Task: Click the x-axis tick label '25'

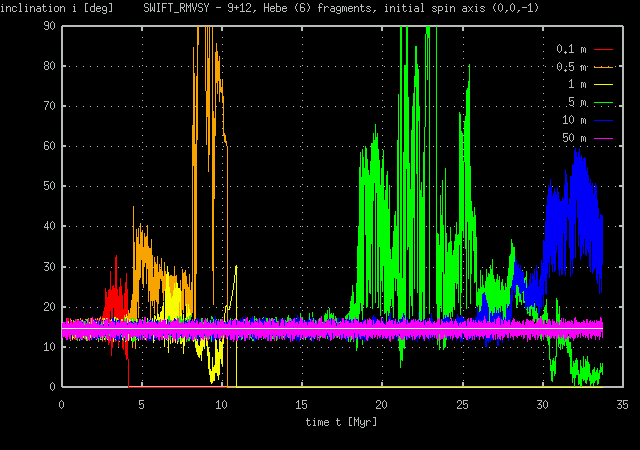Action: pos(462,405)
